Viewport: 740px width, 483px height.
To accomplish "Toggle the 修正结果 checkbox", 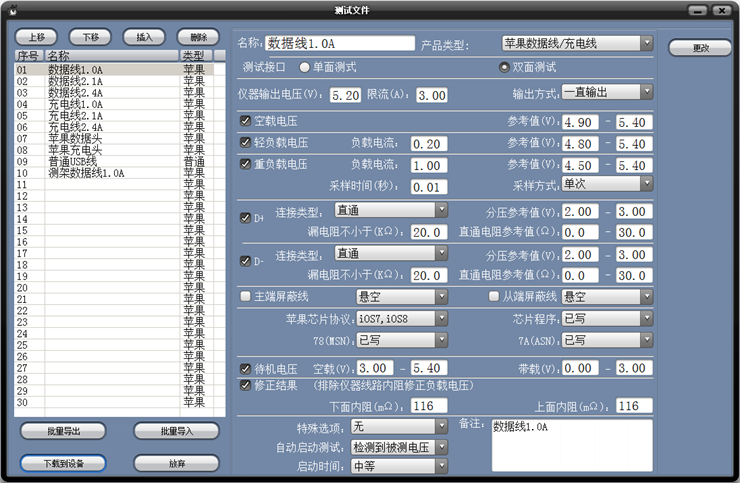I will [x=246, y=384].
